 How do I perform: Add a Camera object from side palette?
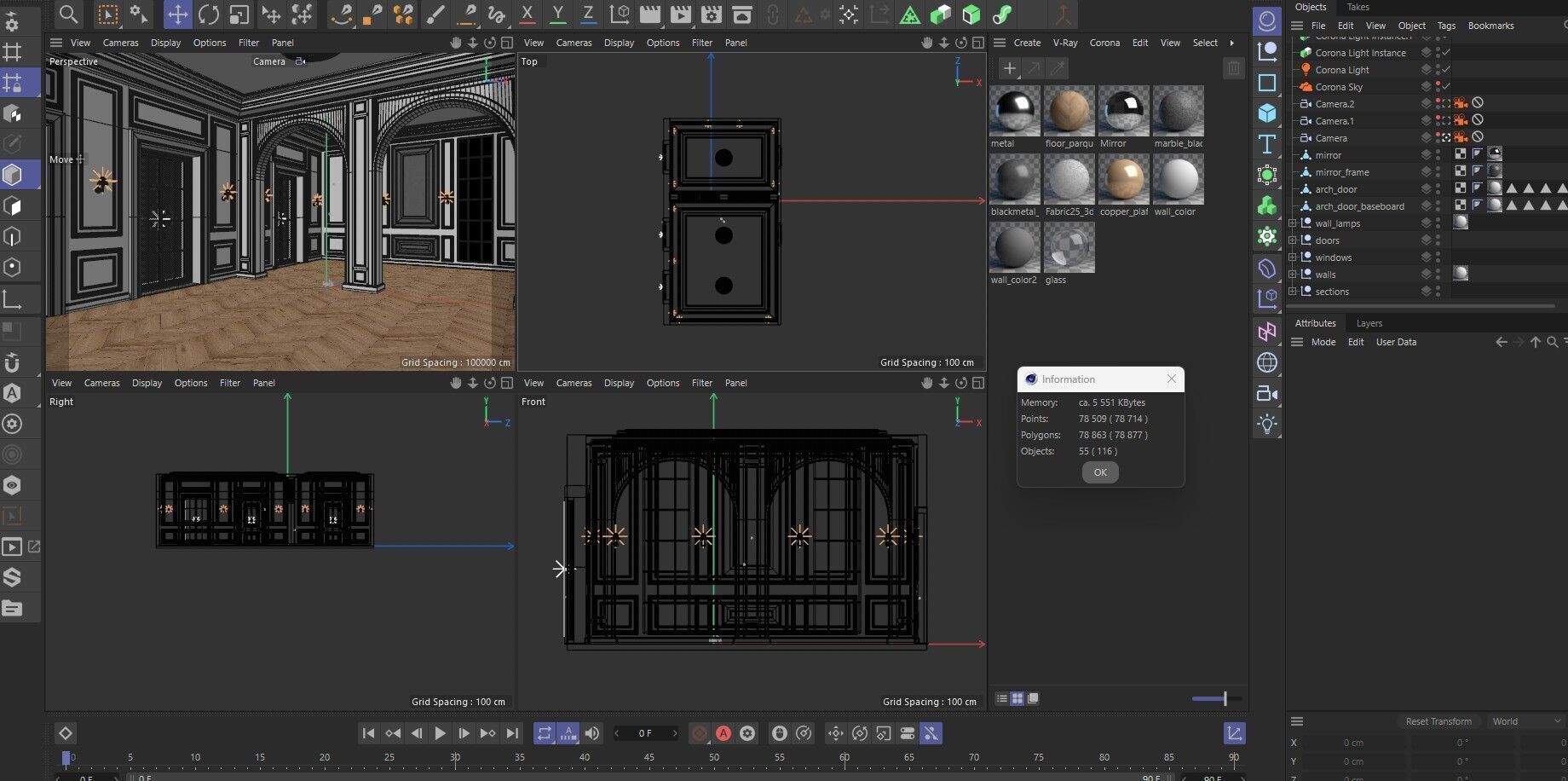[x=1267, y=393]
